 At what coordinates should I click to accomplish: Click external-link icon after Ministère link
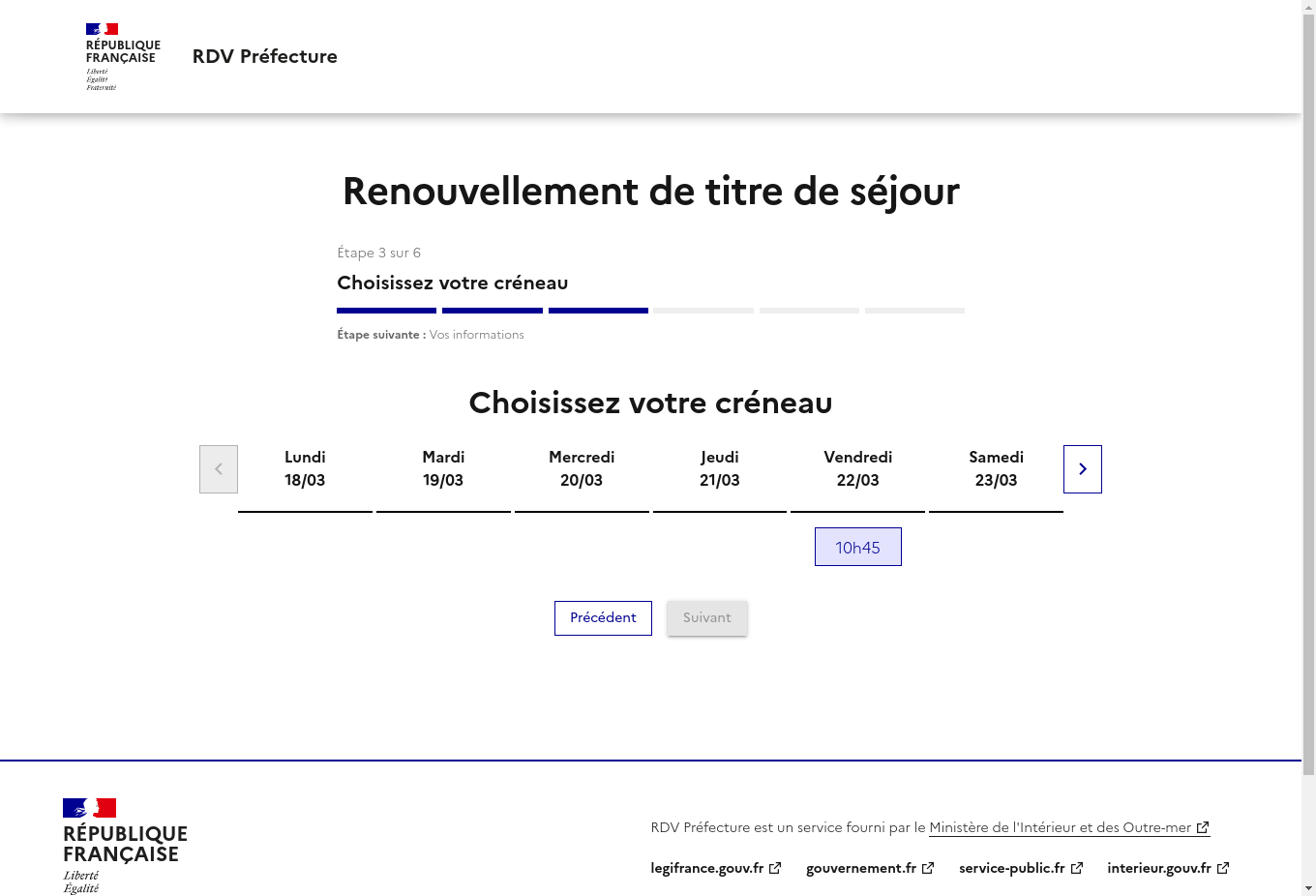[x=1203, y=827]
